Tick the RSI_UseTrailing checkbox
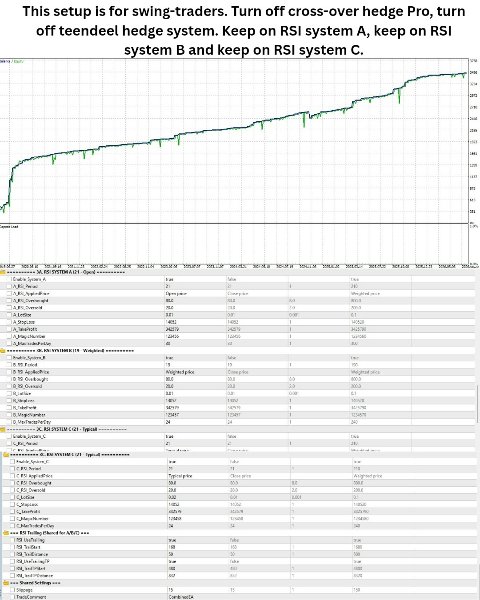Screen dimensions: 480x600 point(12,540)
